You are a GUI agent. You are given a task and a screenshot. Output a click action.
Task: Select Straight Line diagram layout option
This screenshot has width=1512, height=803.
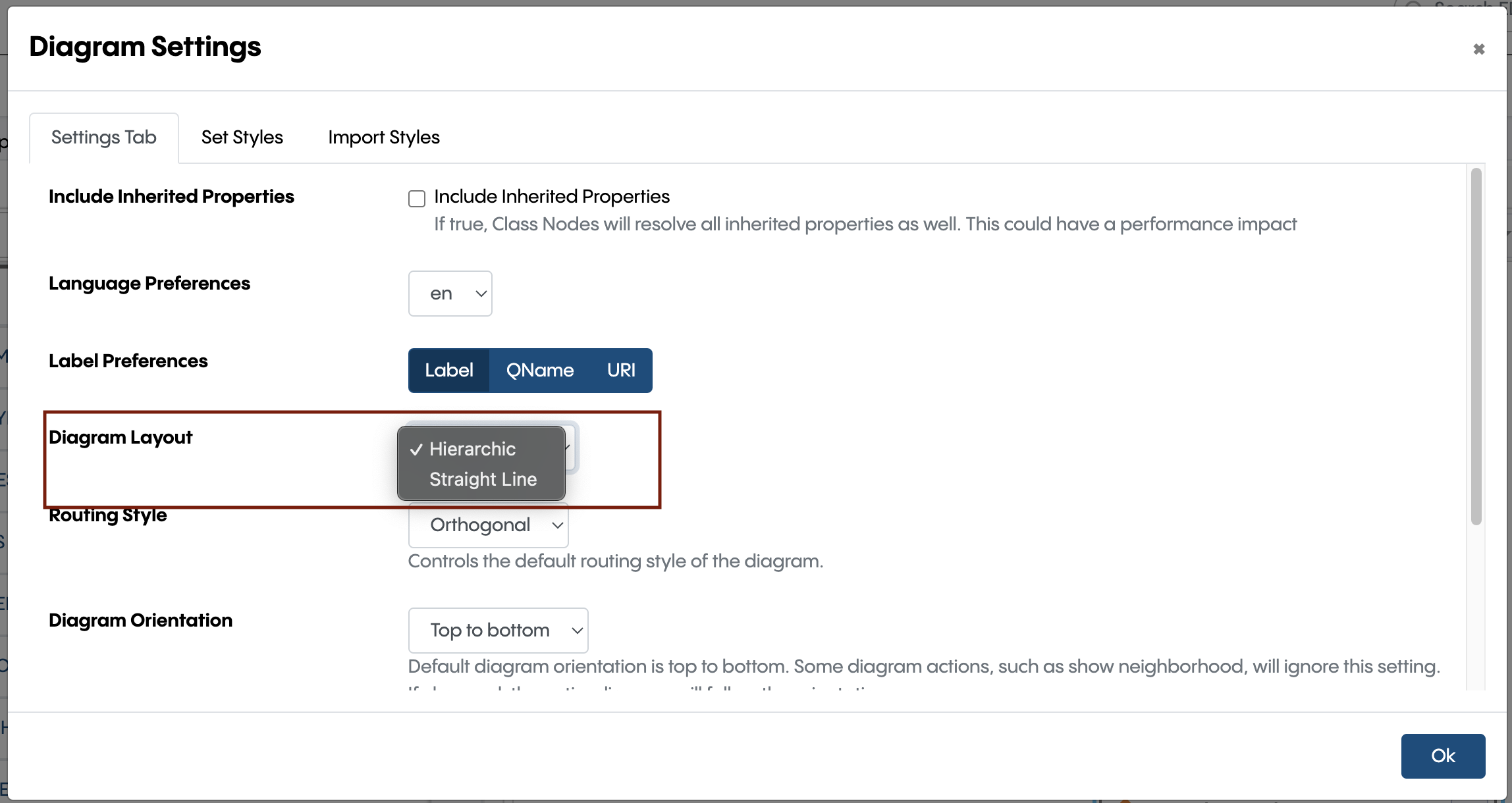(483, 478)
